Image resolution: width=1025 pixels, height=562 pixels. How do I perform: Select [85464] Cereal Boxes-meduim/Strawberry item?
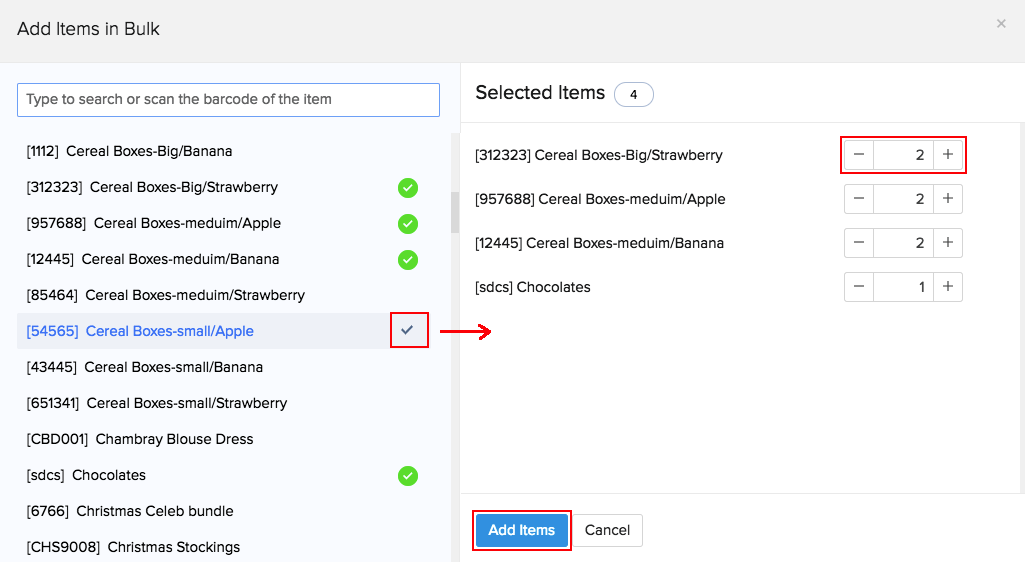(x=165, y=295)
